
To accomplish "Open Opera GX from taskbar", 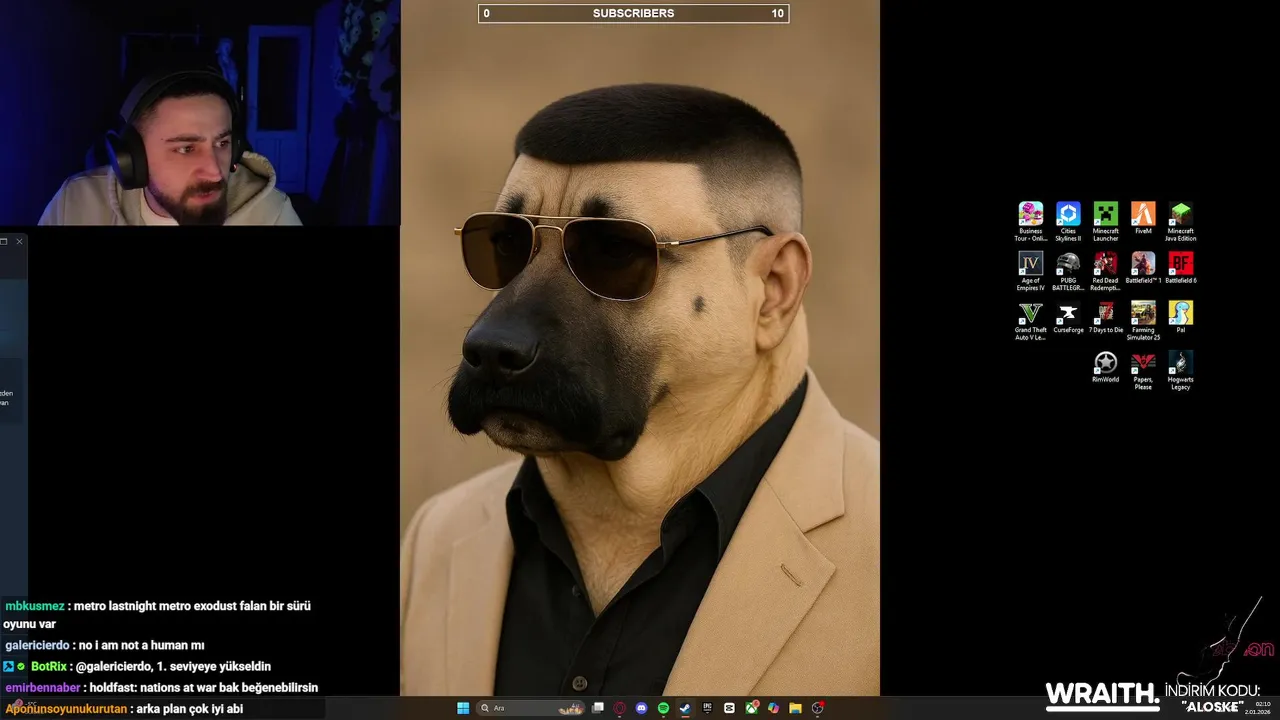I will [620, 708].
